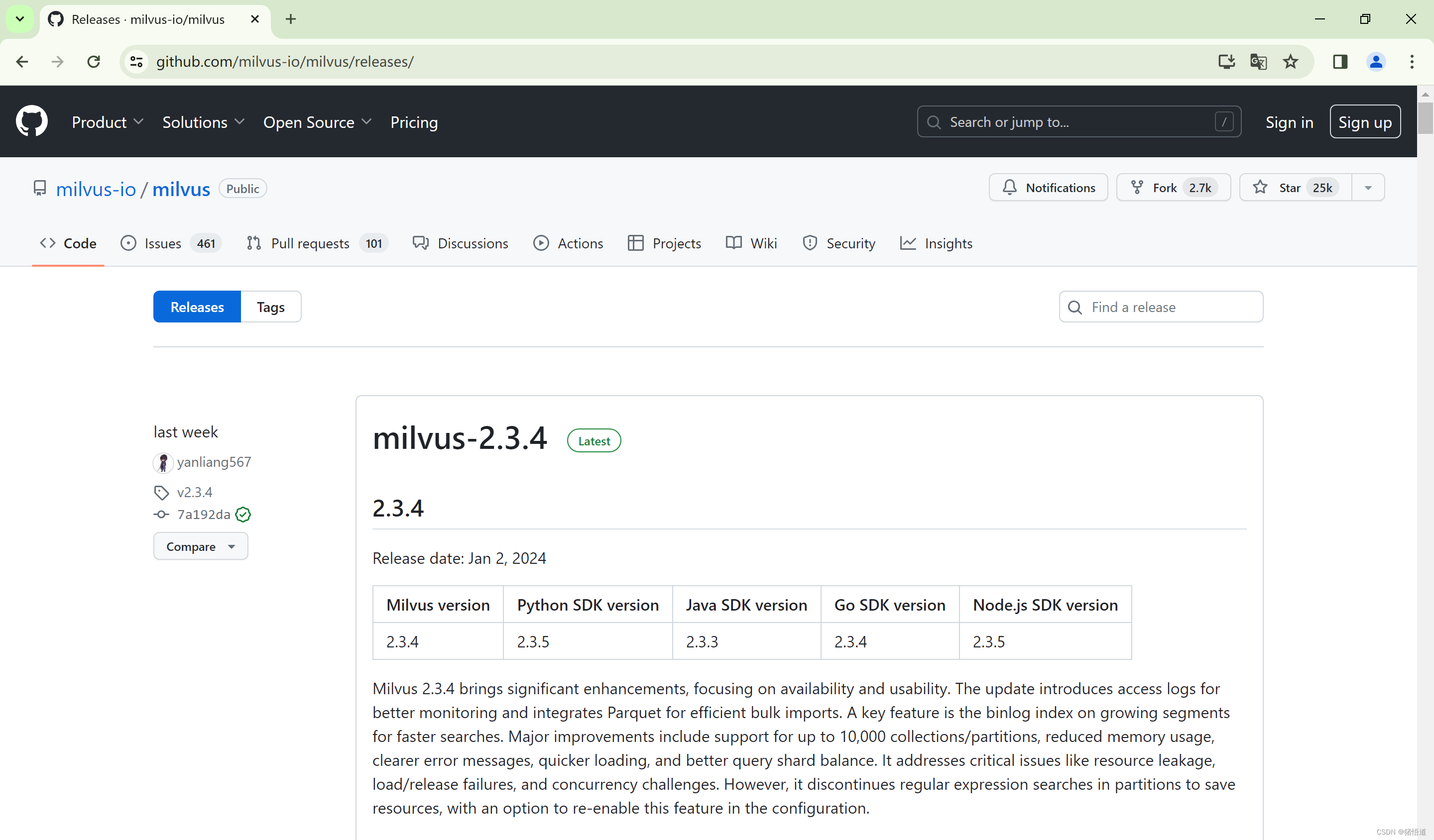Screen dimensions: 1434x840
Task: Open the v2.3.4 tag link
Action: click(195, 492)
